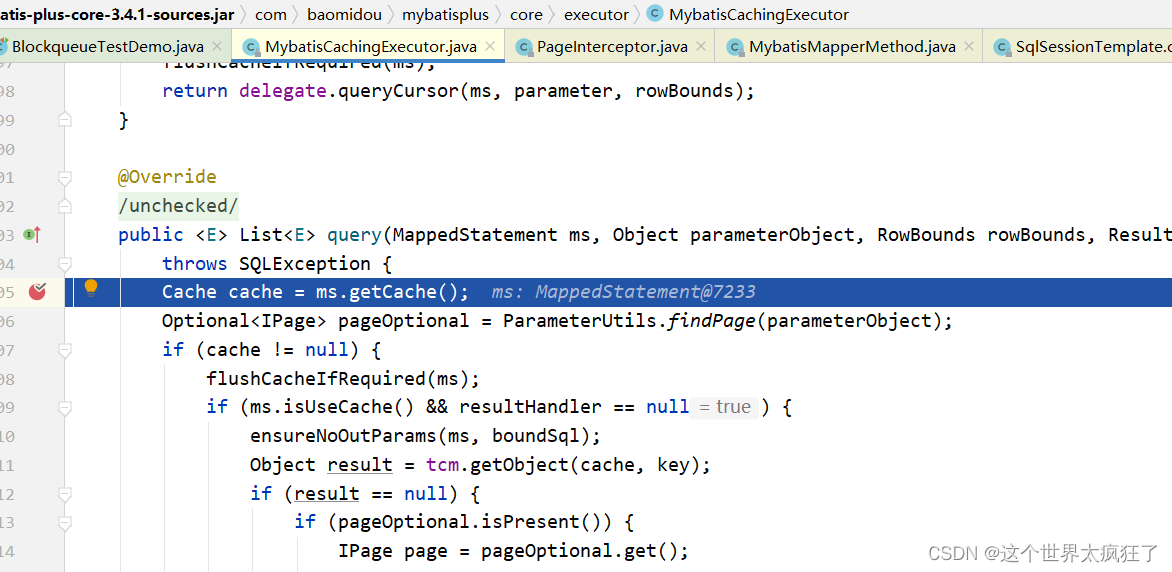Click the MybatisMapperMethod.java tab file icon
The height and width of the screenshot is (572, 1172).
click(736, 47)
